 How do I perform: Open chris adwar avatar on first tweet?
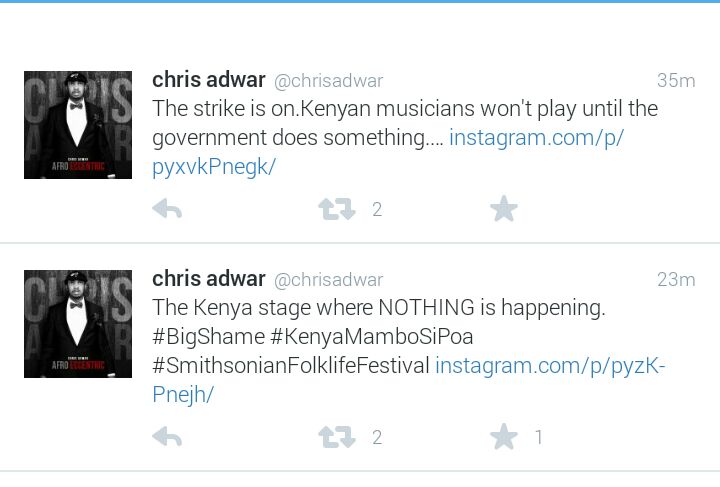78,125
